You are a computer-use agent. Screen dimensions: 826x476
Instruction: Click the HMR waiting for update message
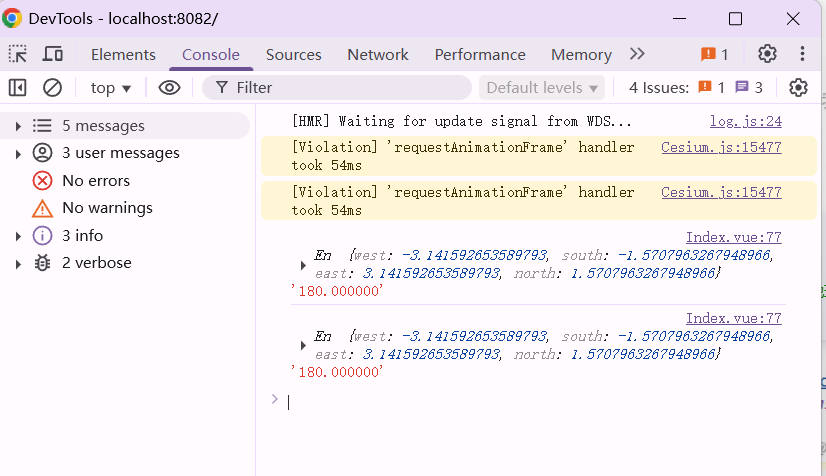pyautogui.click(x=461, y=121)
